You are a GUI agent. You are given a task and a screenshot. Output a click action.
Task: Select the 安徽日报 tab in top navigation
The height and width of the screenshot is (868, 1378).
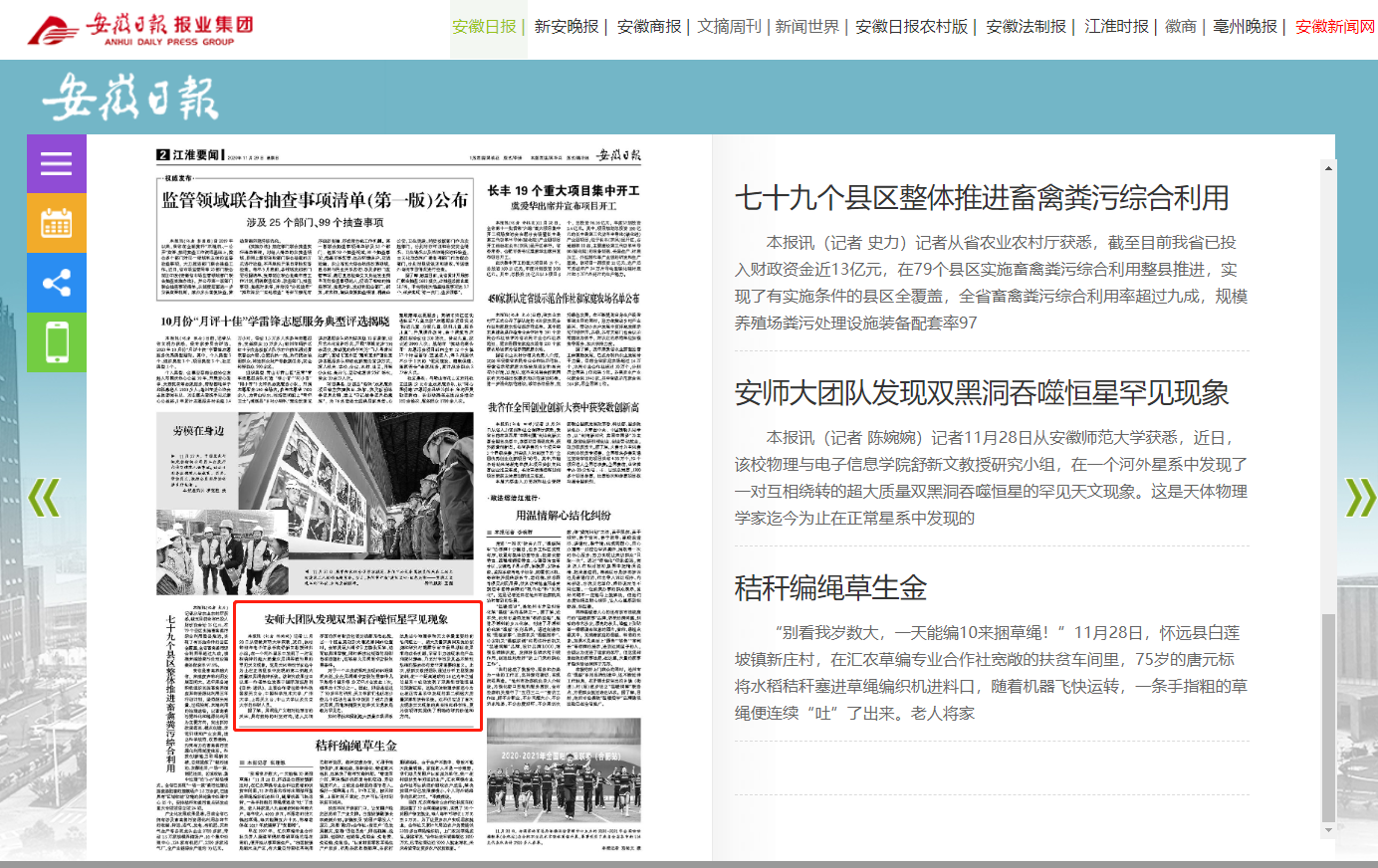pyautogui.click(x=484, y=27)
